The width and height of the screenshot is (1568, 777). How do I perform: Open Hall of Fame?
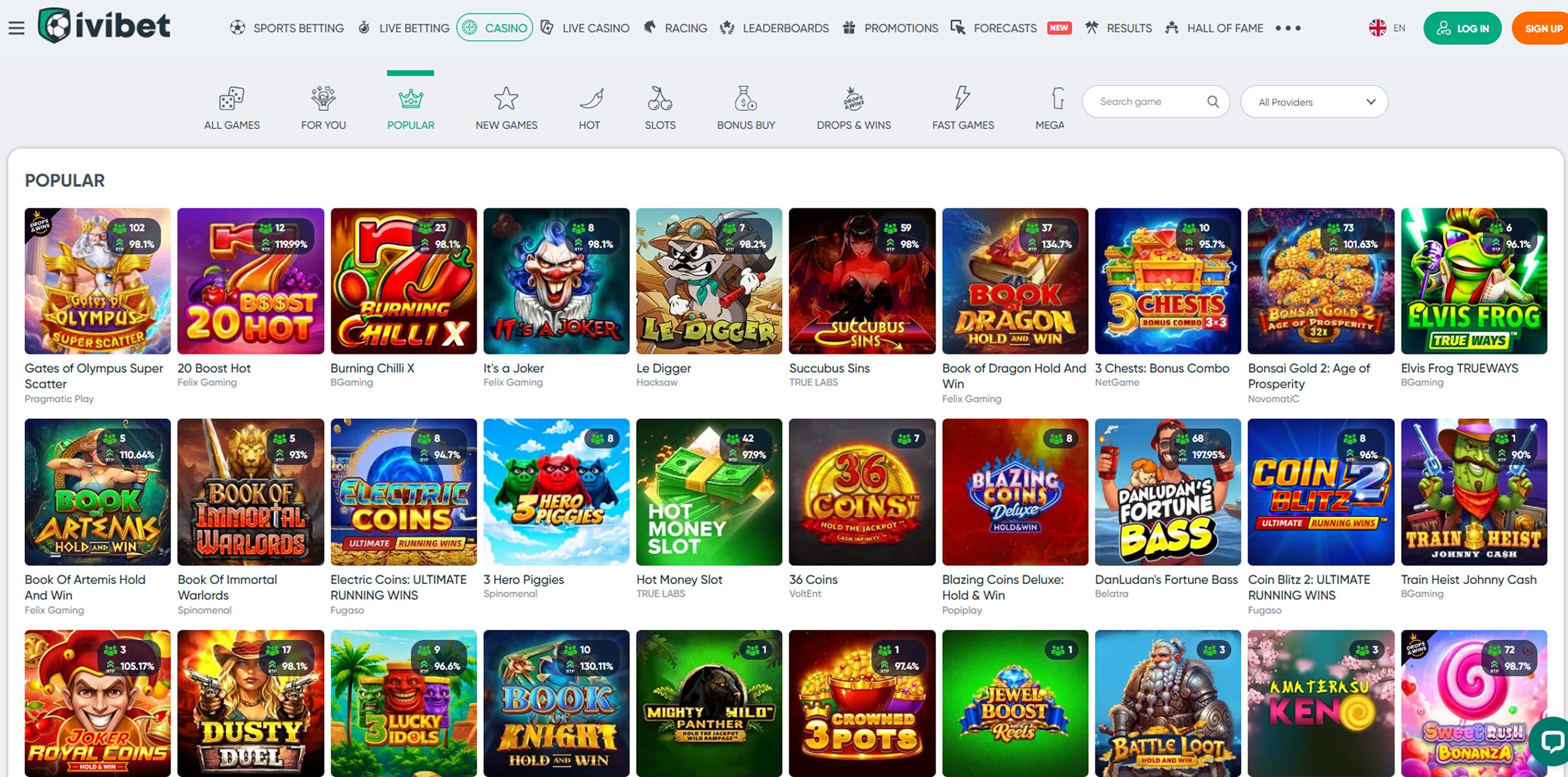[x=1214, y=28]
